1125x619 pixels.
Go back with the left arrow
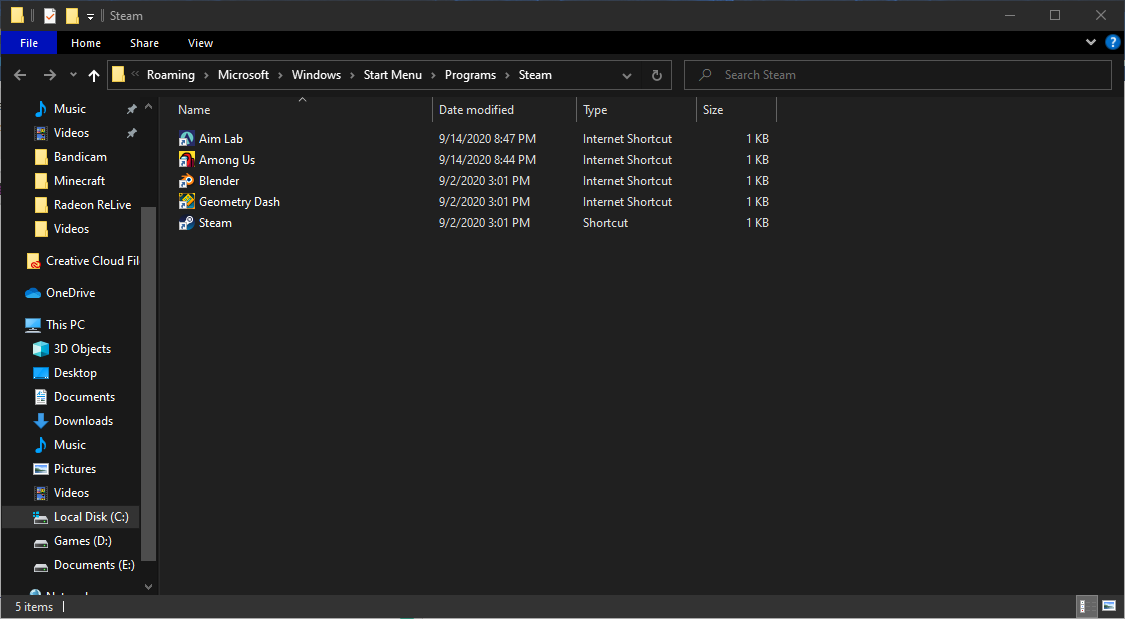tap(20, 75)
